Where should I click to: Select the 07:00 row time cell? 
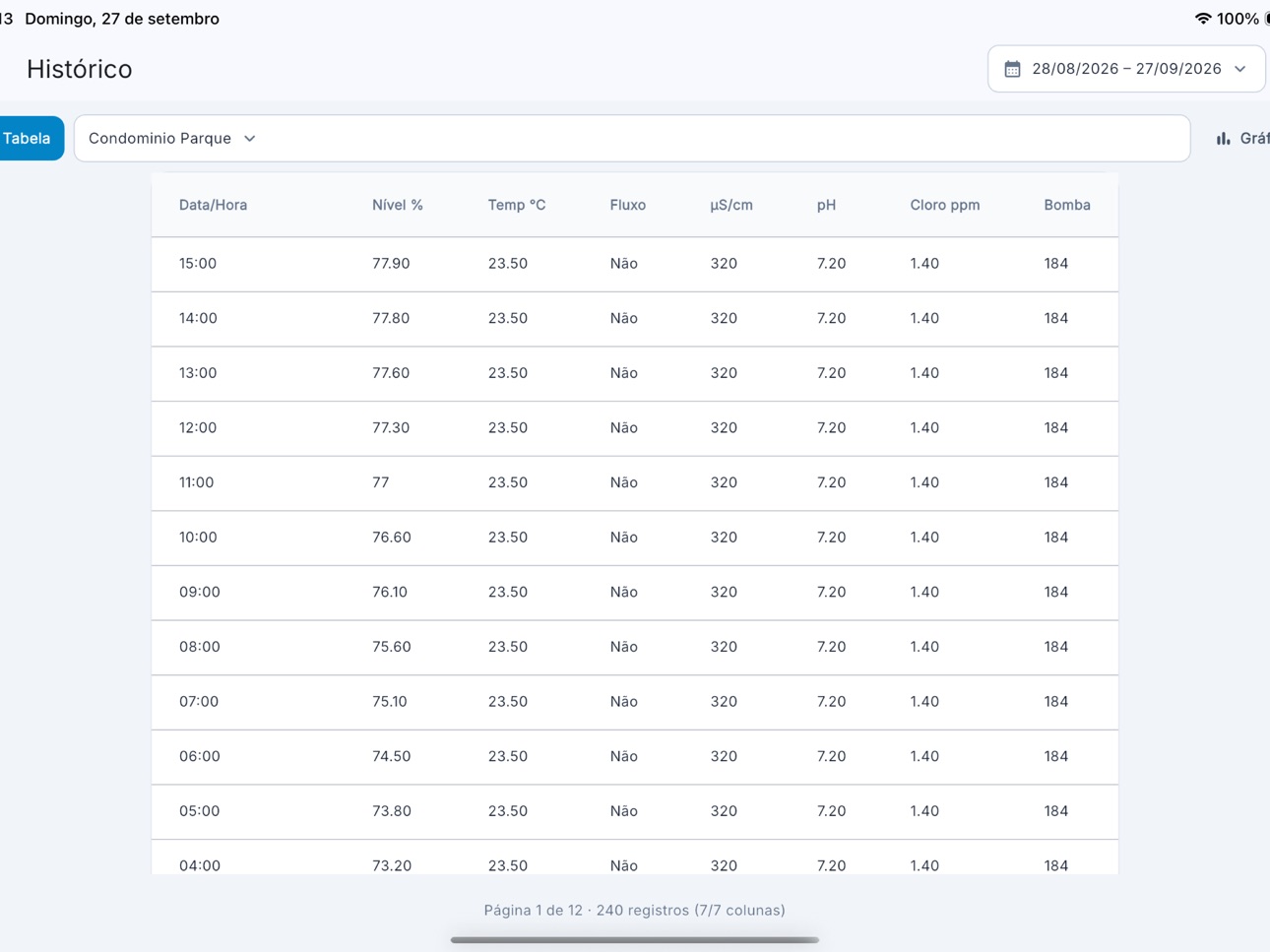coord(199,702)
